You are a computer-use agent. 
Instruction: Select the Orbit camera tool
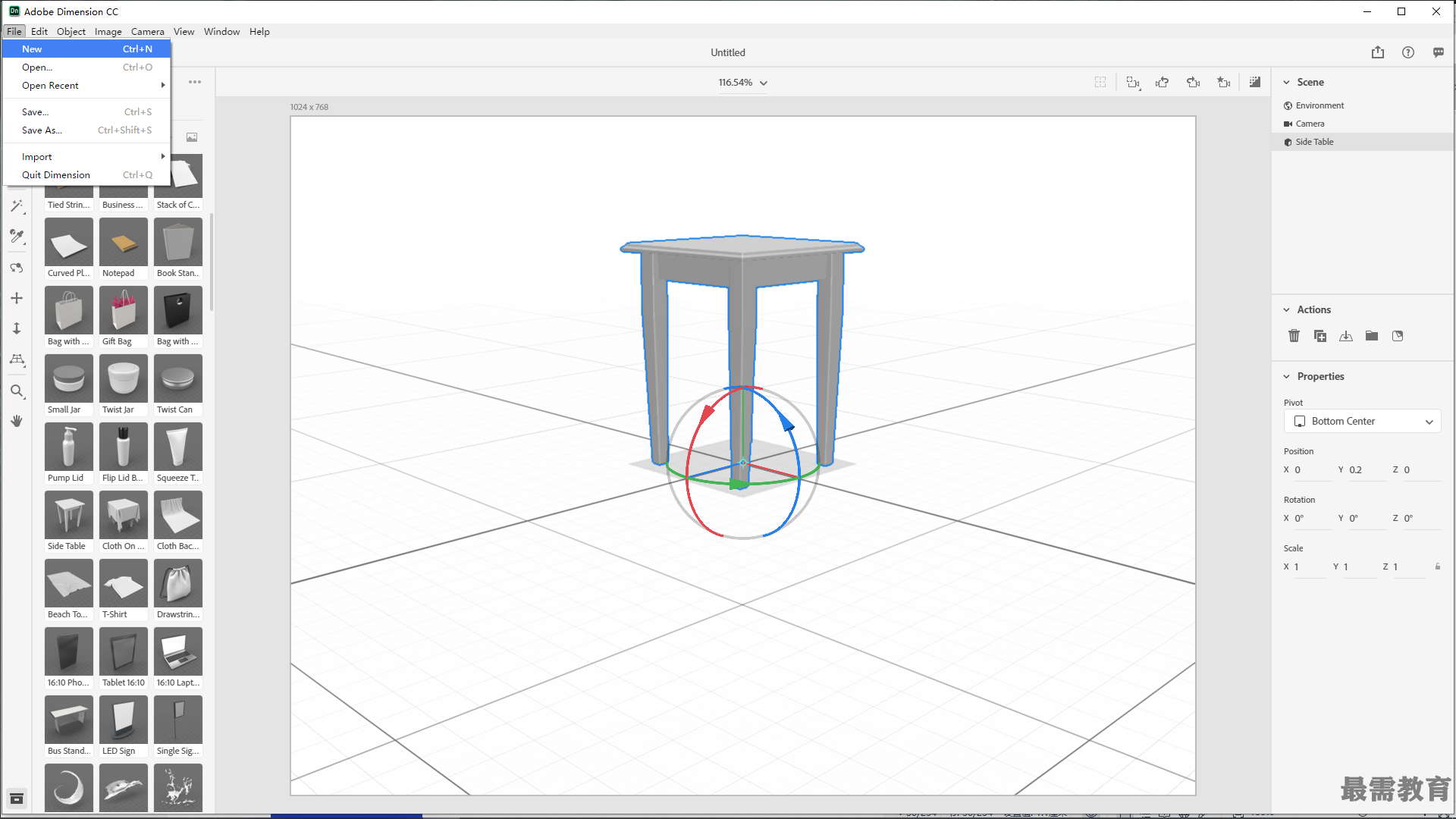[x=17, y=268]
